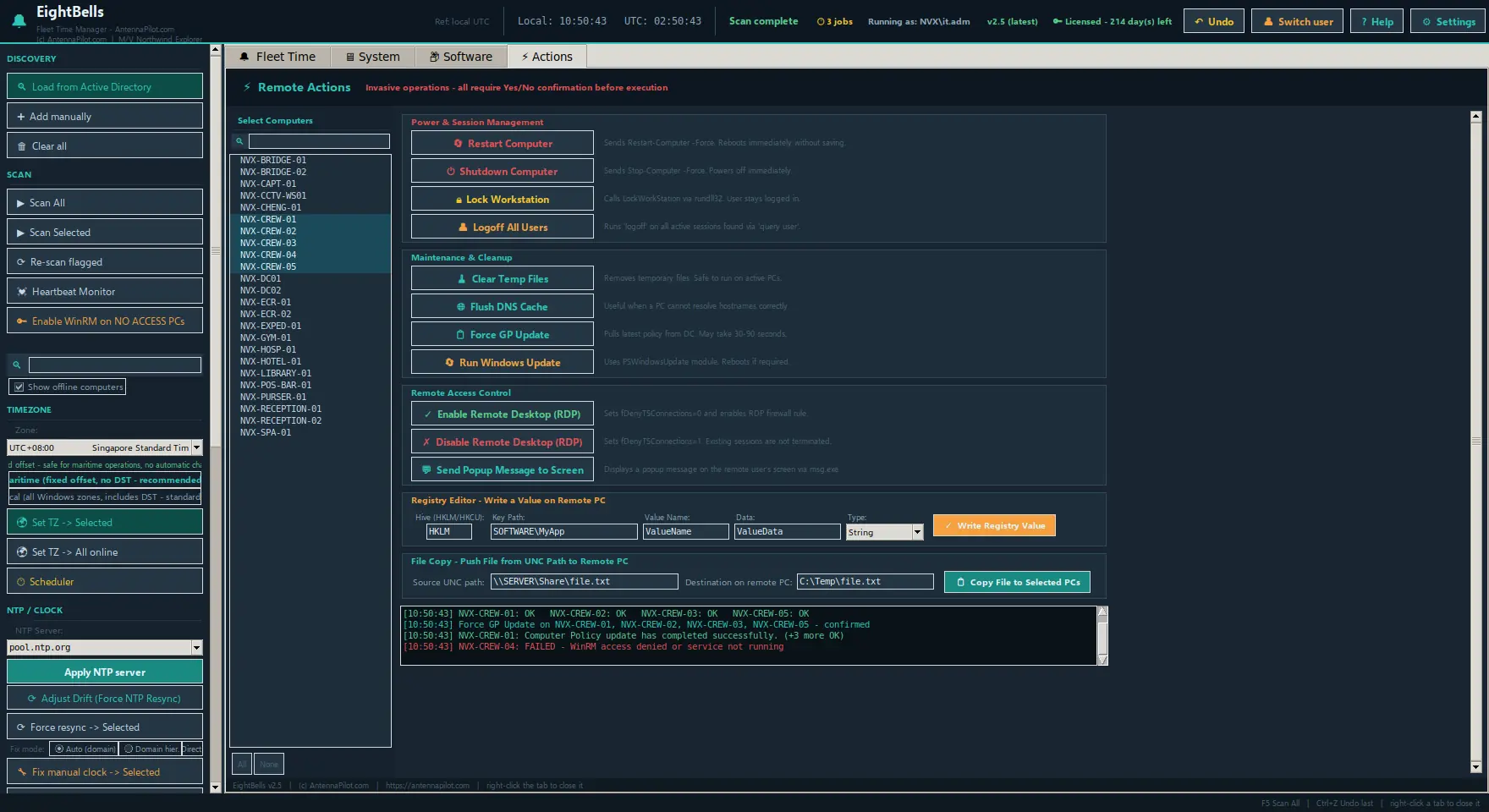
Task: Click the left sidebar vertical scrollbar
Action: [216, 419]
